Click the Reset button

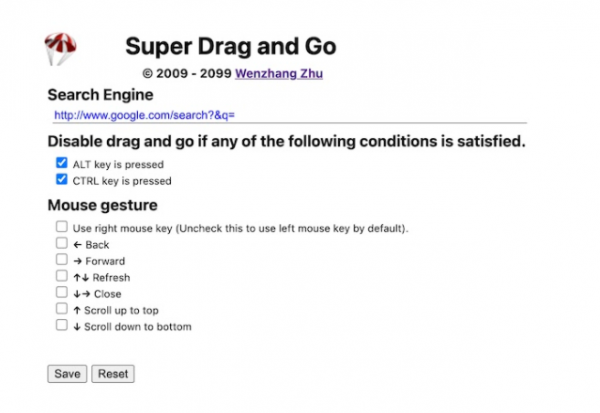(112, 374)
